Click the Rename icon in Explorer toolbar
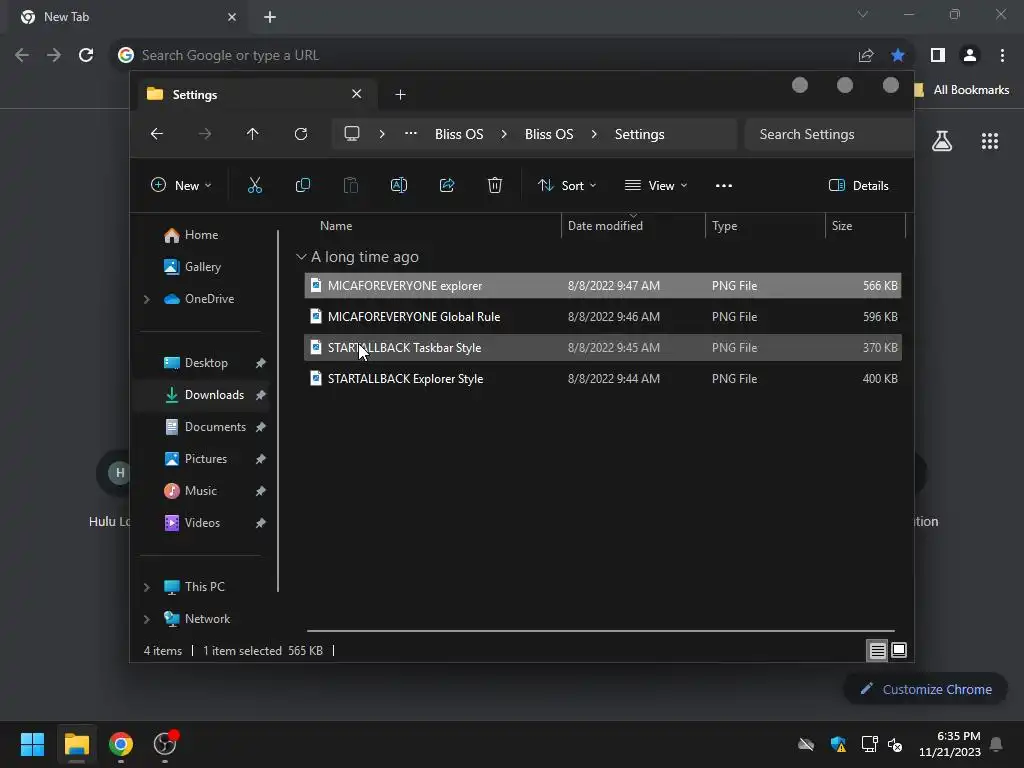The height and width of the screenshot is (768, 1024). click(x=398, y=185)
